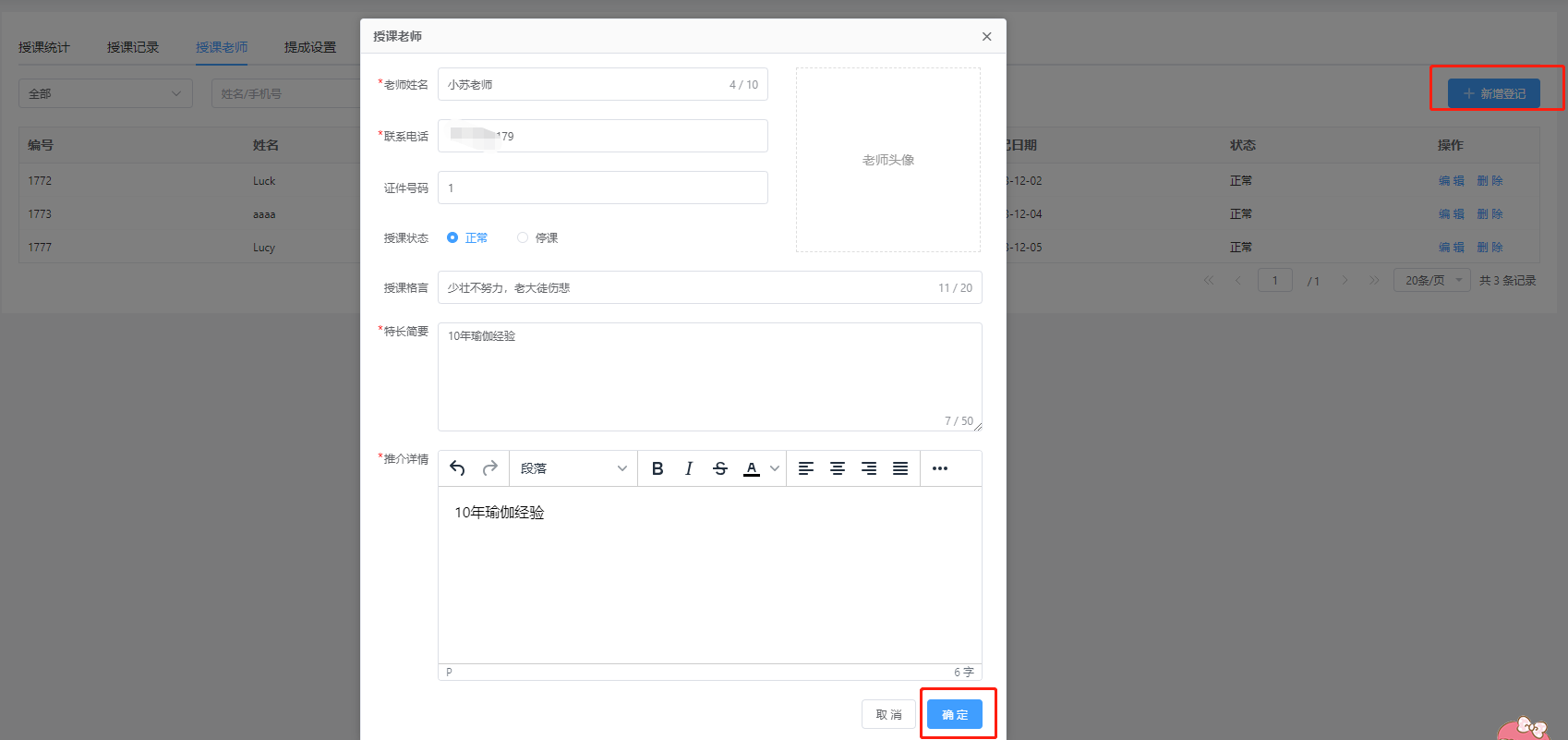1568x740 pixels.
Task: Open the 段落 paragraph format dropdown
Action: click(573, 468)
